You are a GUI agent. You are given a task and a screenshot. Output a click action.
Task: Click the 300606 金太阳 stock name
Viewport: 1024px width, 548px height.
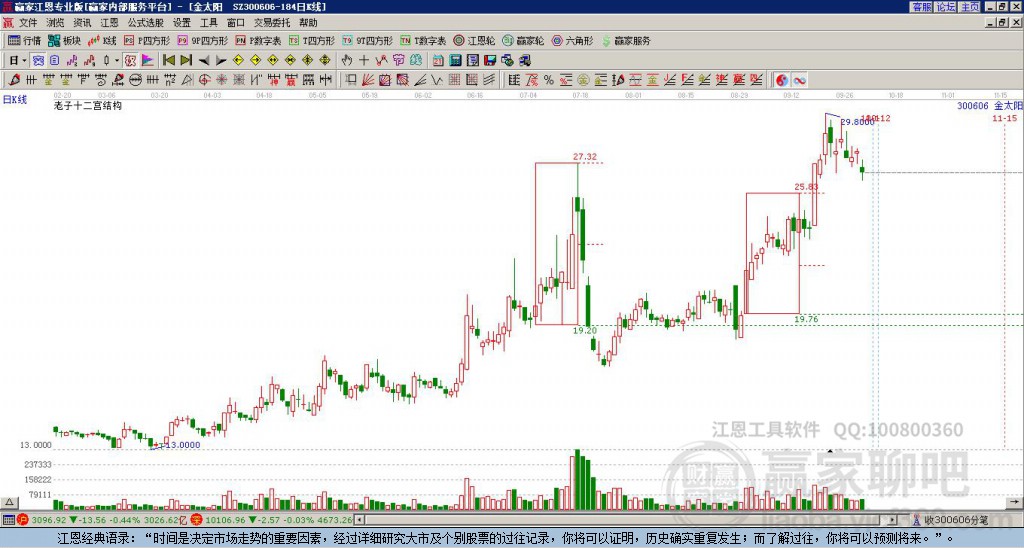[x=989, y=105]
